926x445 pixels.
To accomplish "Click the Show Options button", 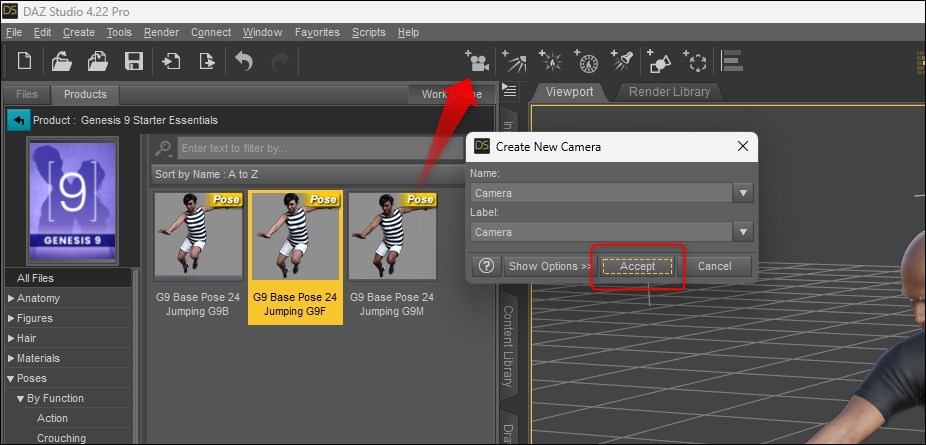I will [x=550, y=266].
